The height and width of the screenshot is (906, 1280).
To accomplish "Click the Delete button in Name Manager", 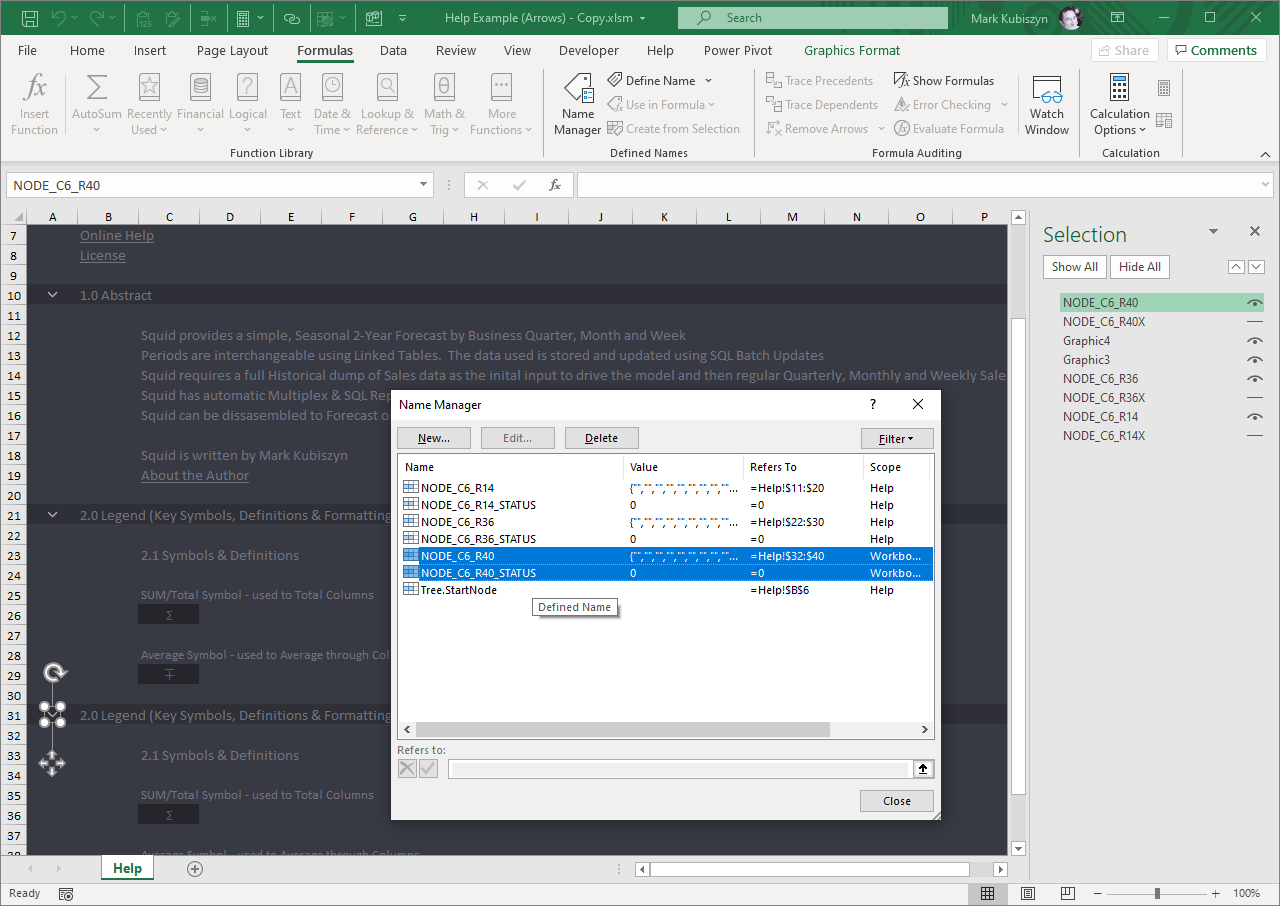I will [x=601, y=439].
